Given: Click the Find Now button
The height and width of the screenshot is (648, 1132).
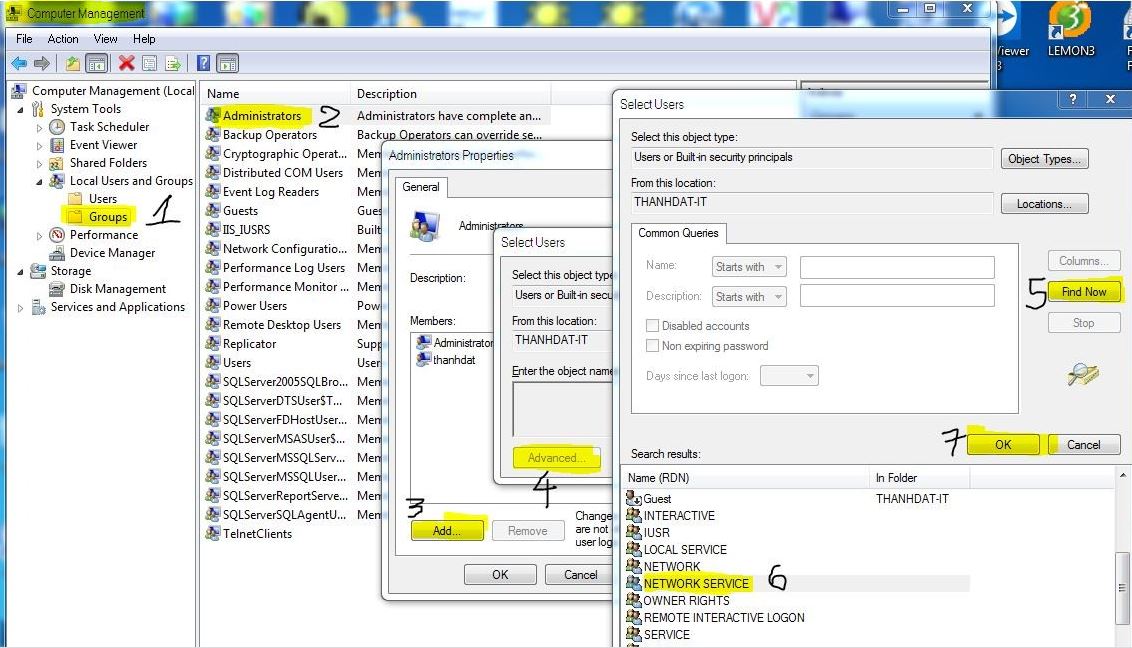Looking at the screenshot, I should [x=1084, y=292].
